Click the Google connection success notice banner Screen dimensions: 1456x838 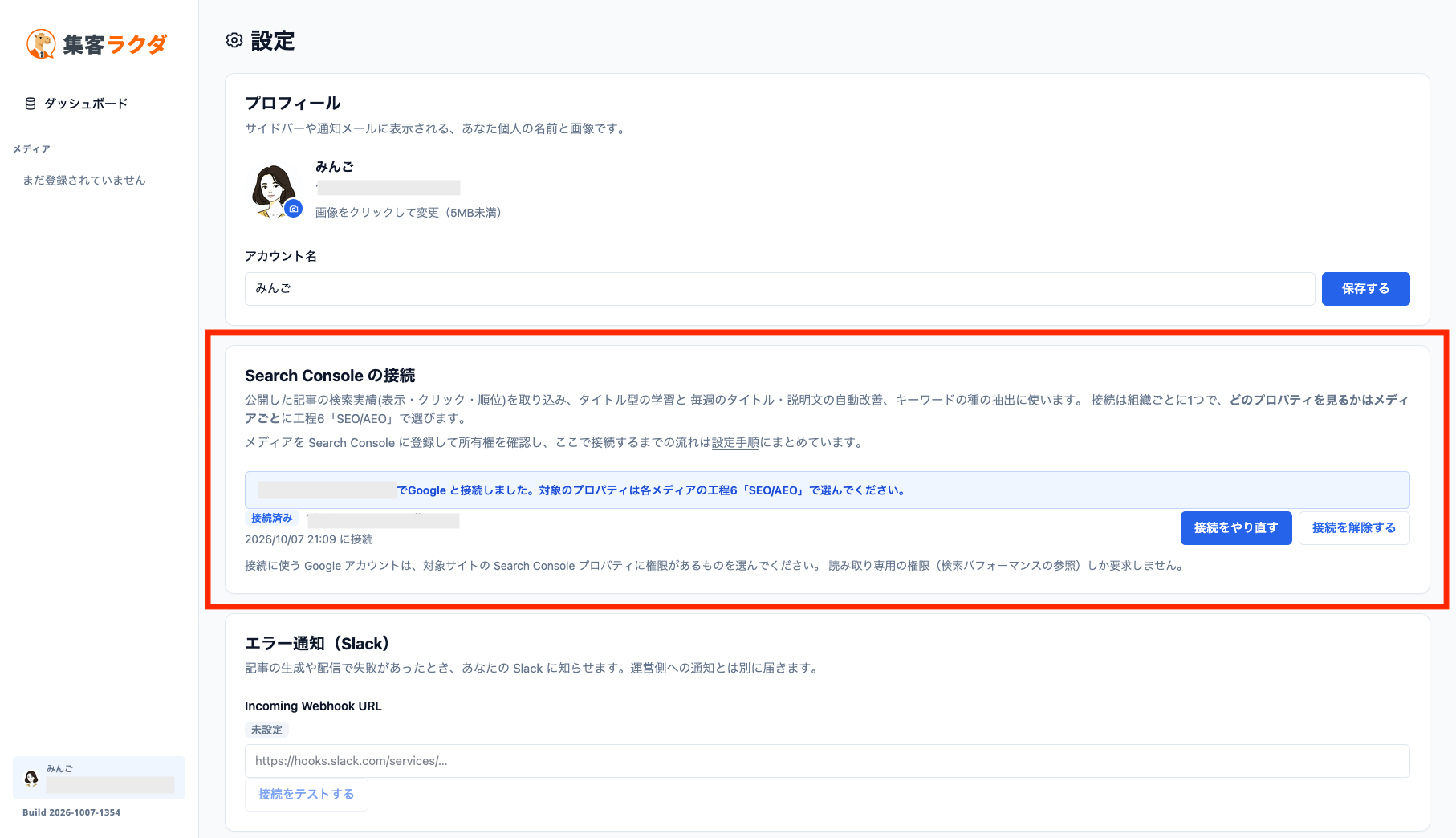tap(827, 490)
